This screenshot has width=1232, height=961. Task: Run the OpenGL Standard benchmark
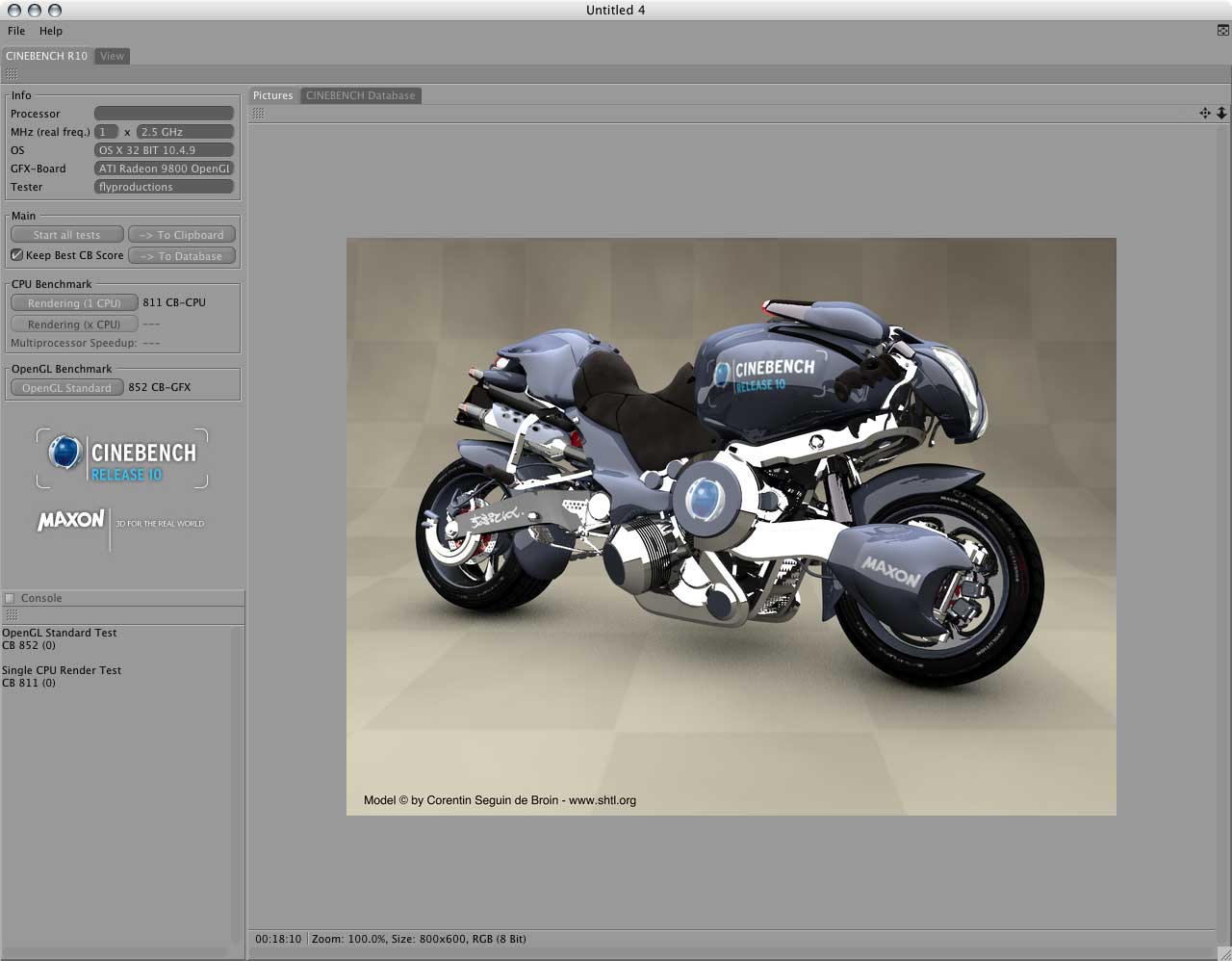(x=66, y=388)
